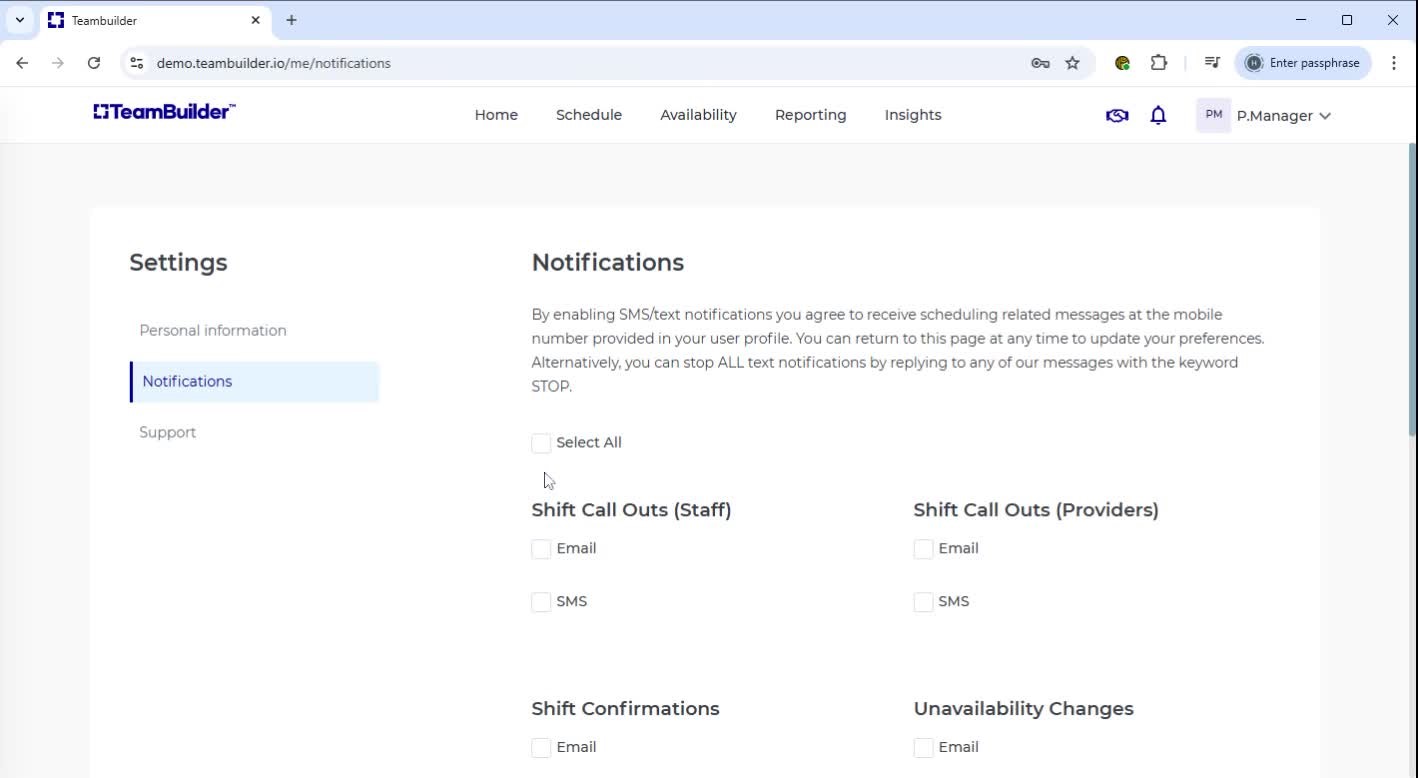Click the password key icon in address bar
This screenshot has width=1418, height=778.
pos(1040,62)
